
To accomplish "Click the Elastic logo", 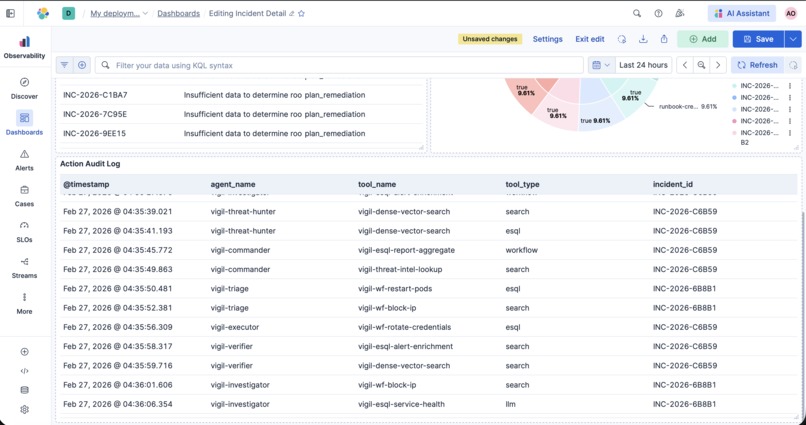I will tap(43, 13).
